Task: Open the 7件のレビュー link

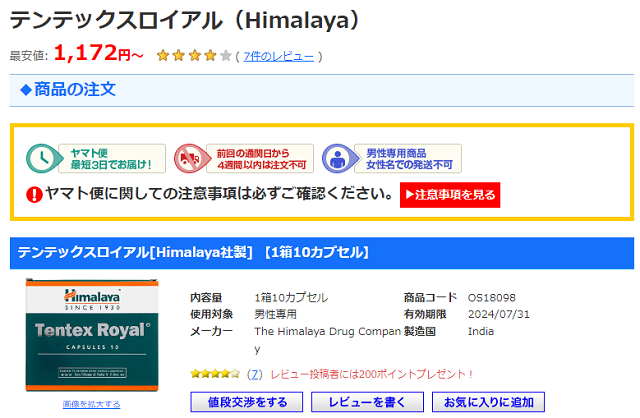Action: pos(279,56)
